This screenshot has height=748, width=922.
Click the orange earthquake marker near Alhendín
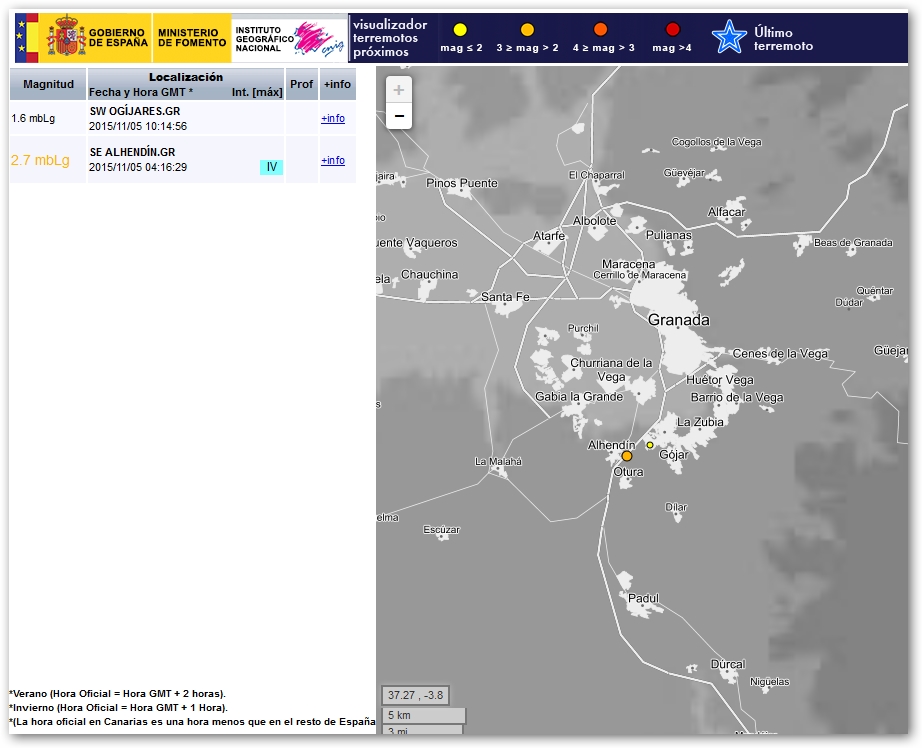pos(627,456)
